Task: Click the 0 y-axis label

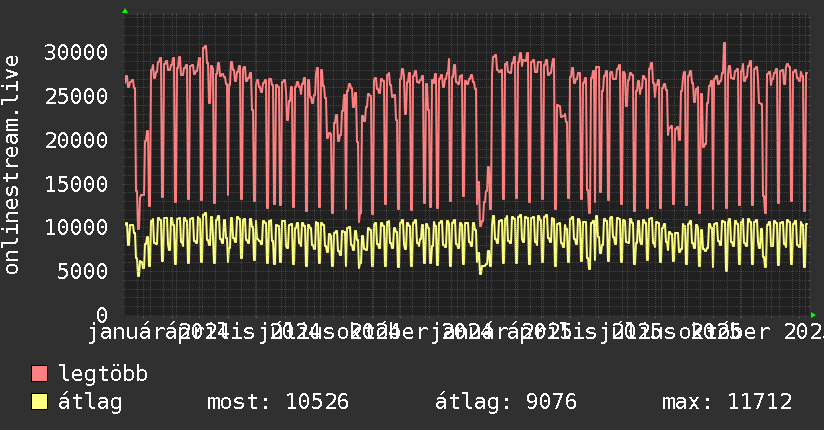Action: pos(102,315)
